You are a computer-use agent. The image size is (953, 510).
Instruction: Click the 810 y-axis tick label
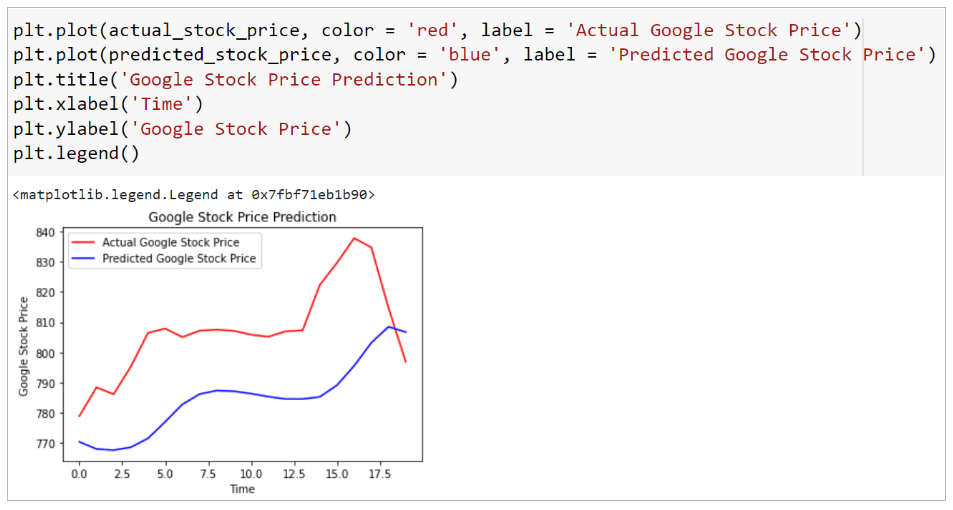[46, 323]
